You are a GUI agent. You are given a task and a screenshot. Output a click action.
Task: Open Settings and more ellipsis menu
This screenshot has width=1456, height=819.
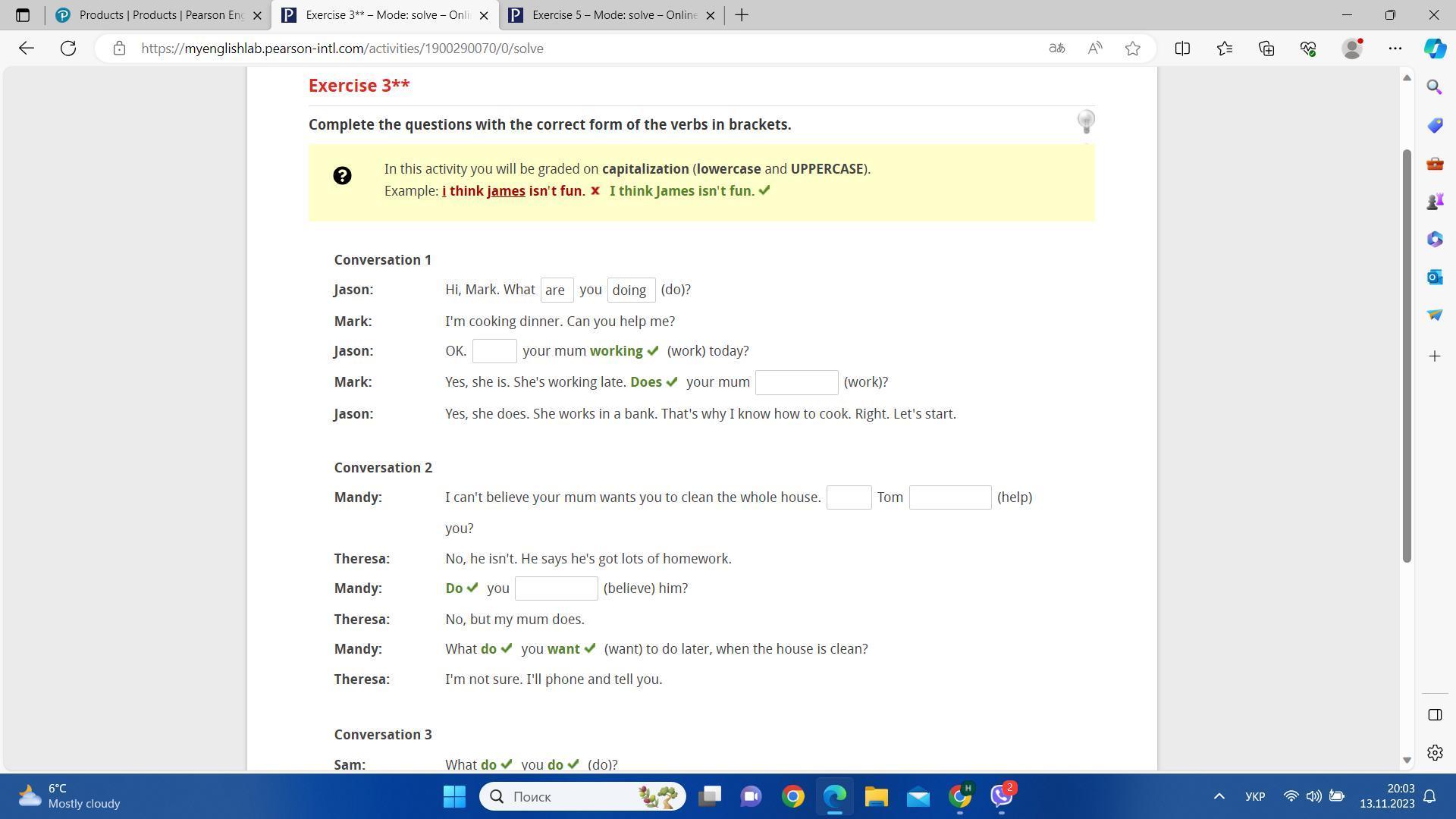[1395, 49]
